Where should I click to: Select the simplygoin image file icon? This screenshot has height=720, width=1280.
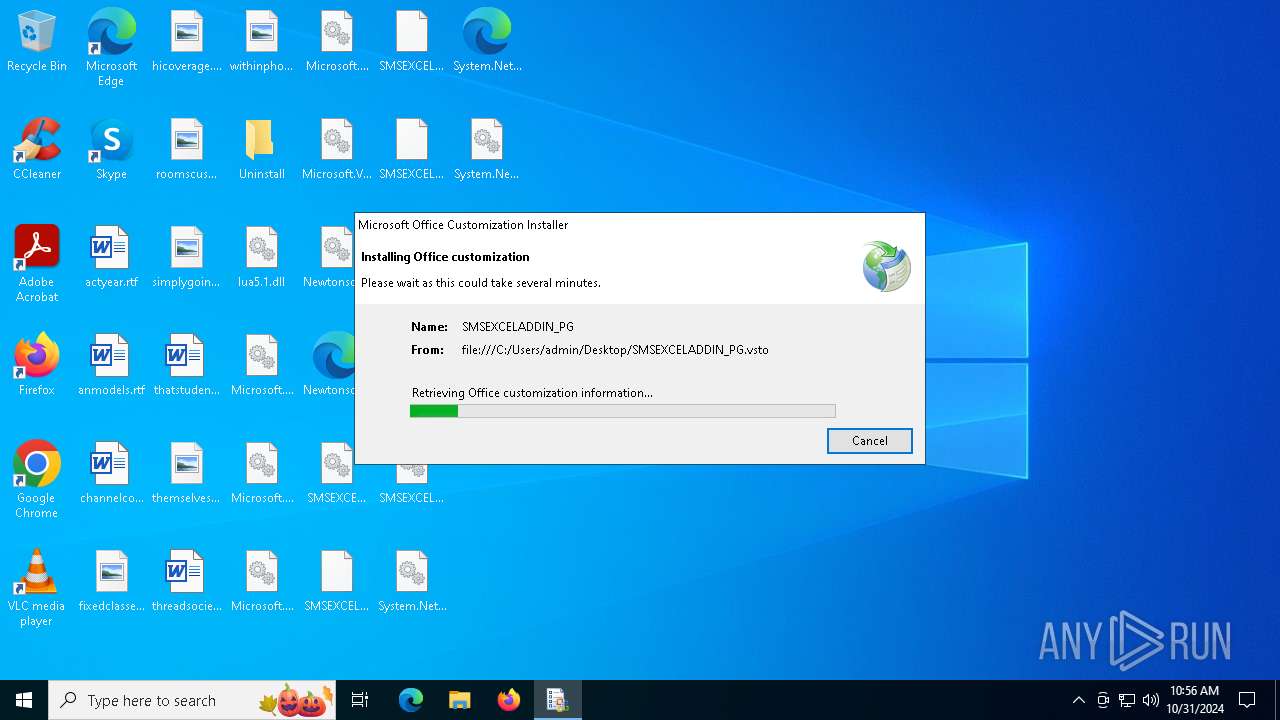click(187, 258)
